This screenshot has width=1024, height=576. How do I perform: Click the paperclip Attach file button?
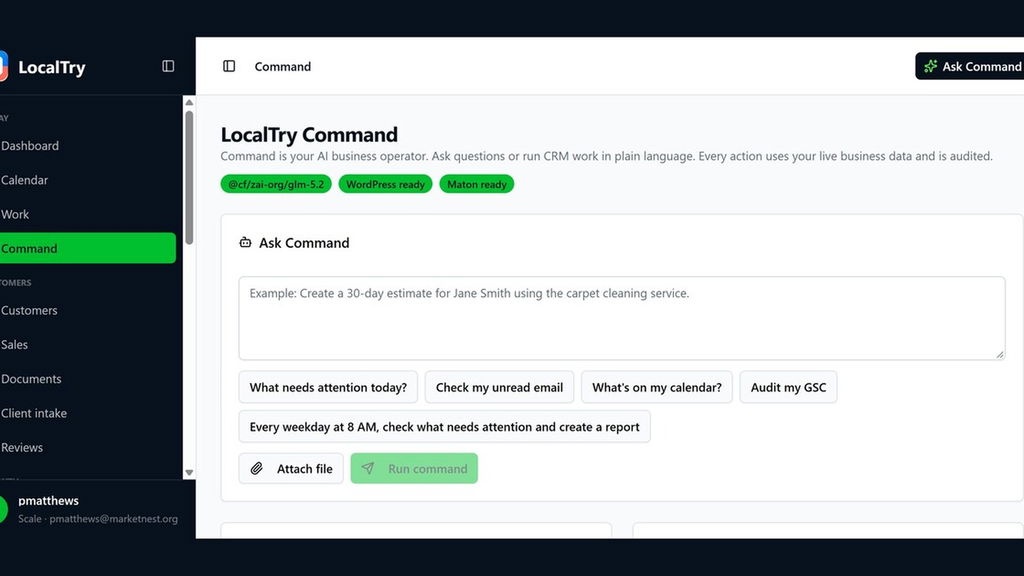[x=291, y=468]
